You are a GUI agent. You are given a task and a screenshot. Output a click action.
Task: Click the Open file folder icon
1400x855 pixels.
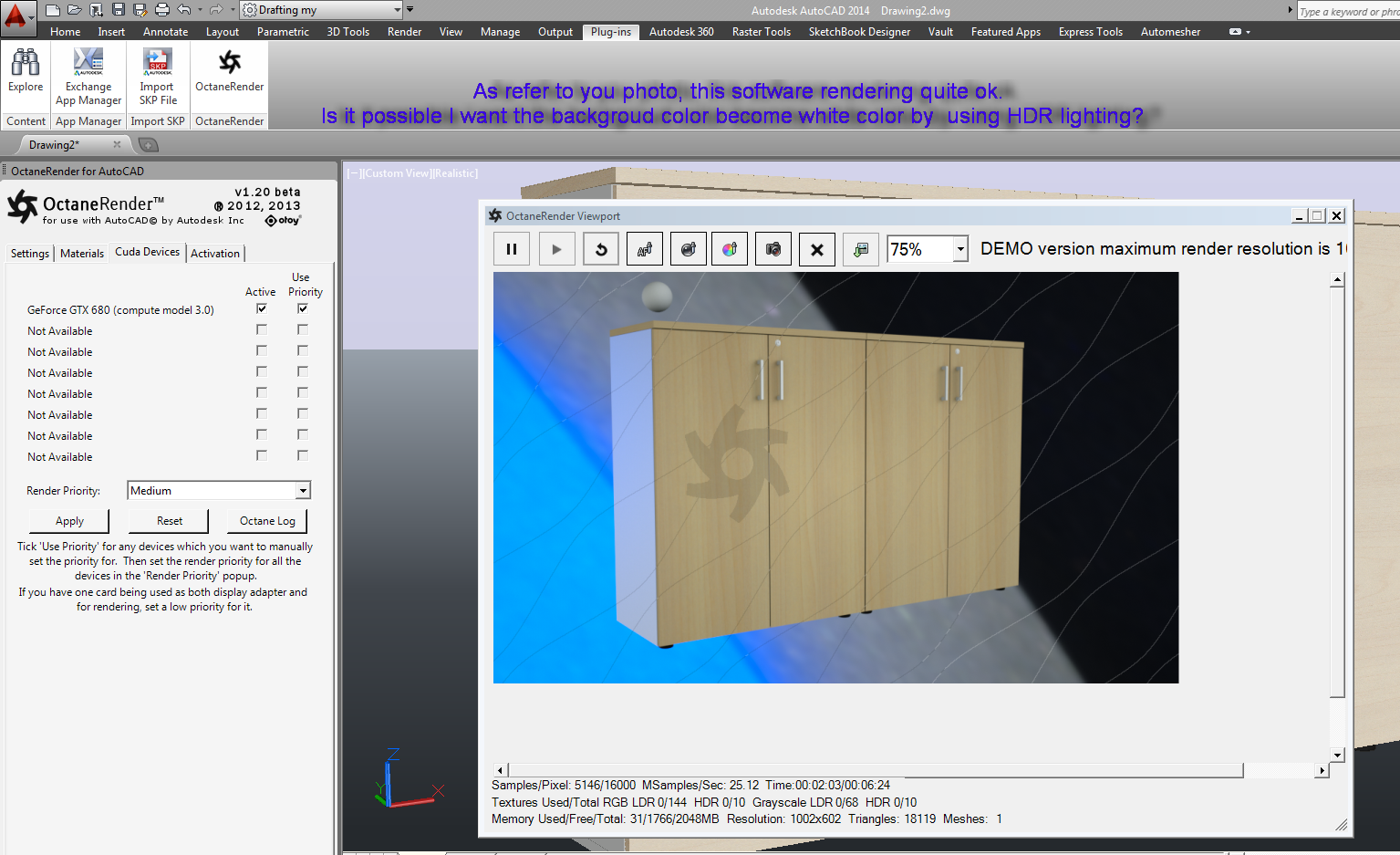75,10
